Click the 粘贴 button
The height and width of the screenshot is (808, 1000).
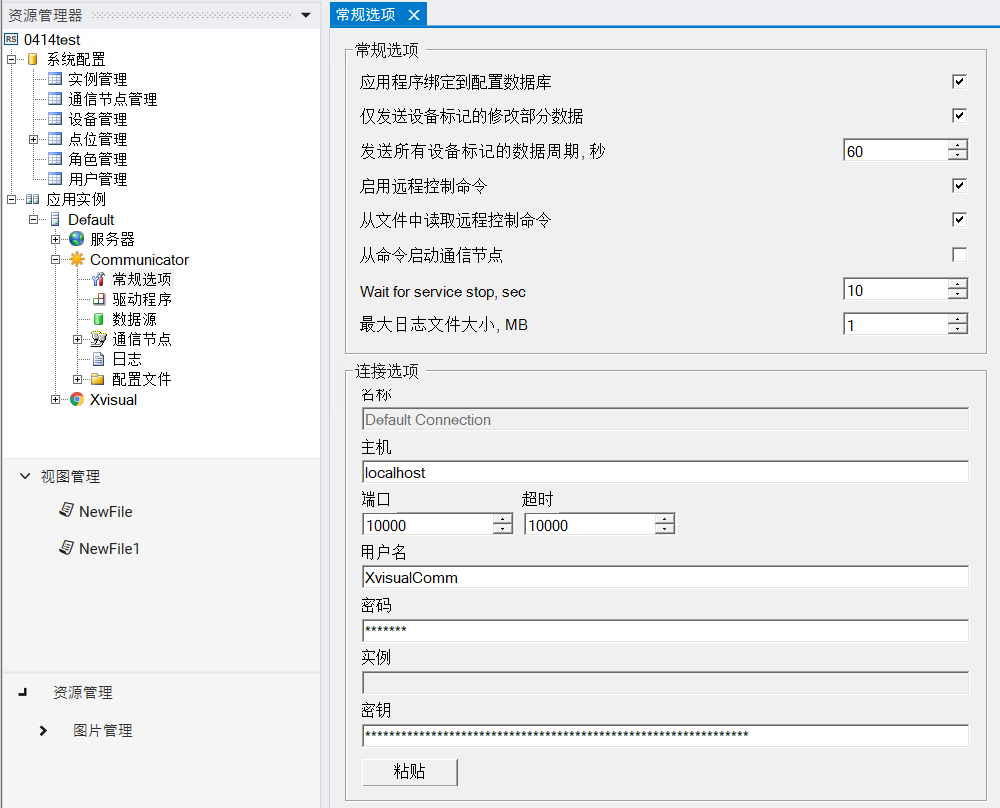click(409, 772)
